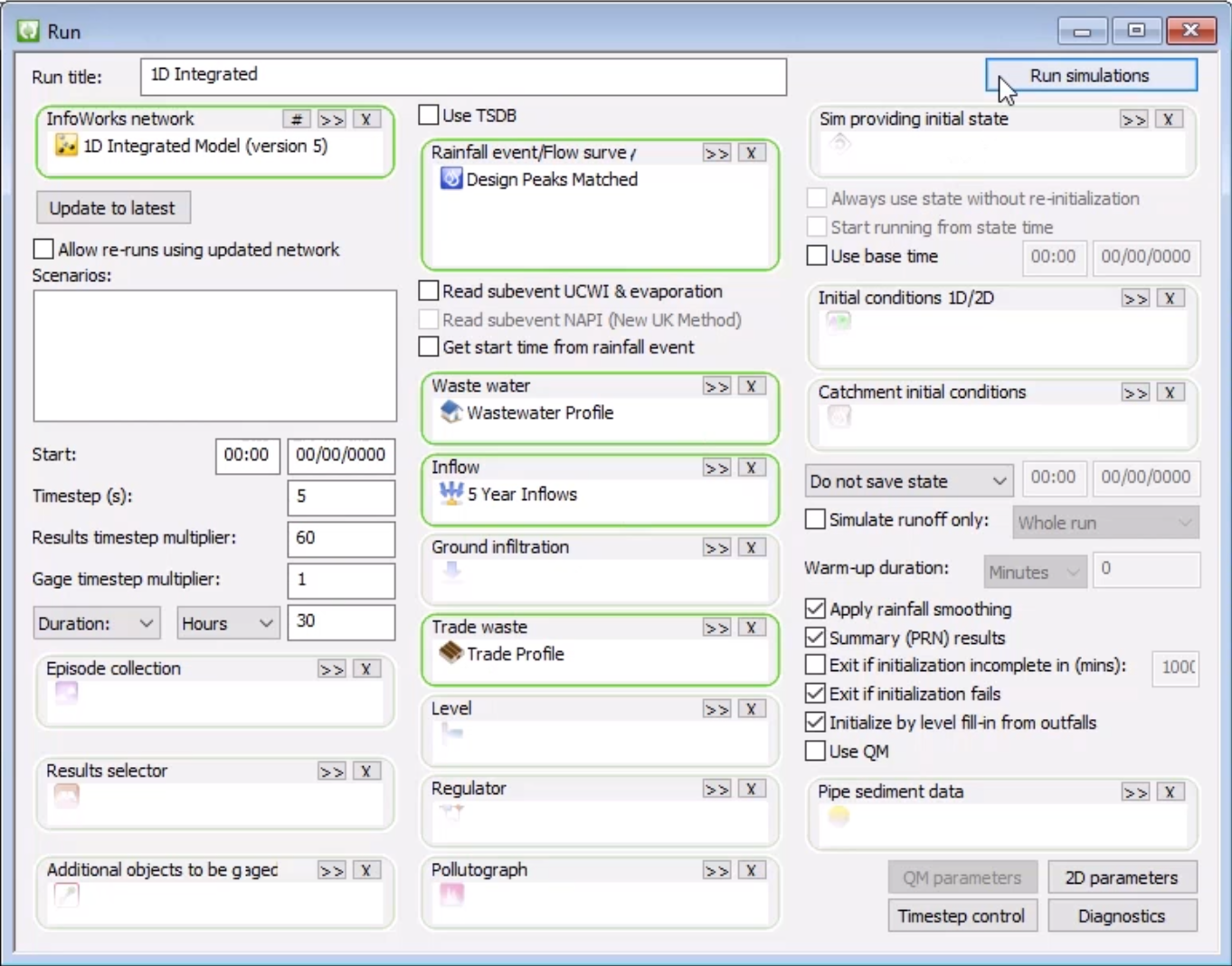Uncheck Summary (PRN) results
1232x966 pixels.
(815, 638)
